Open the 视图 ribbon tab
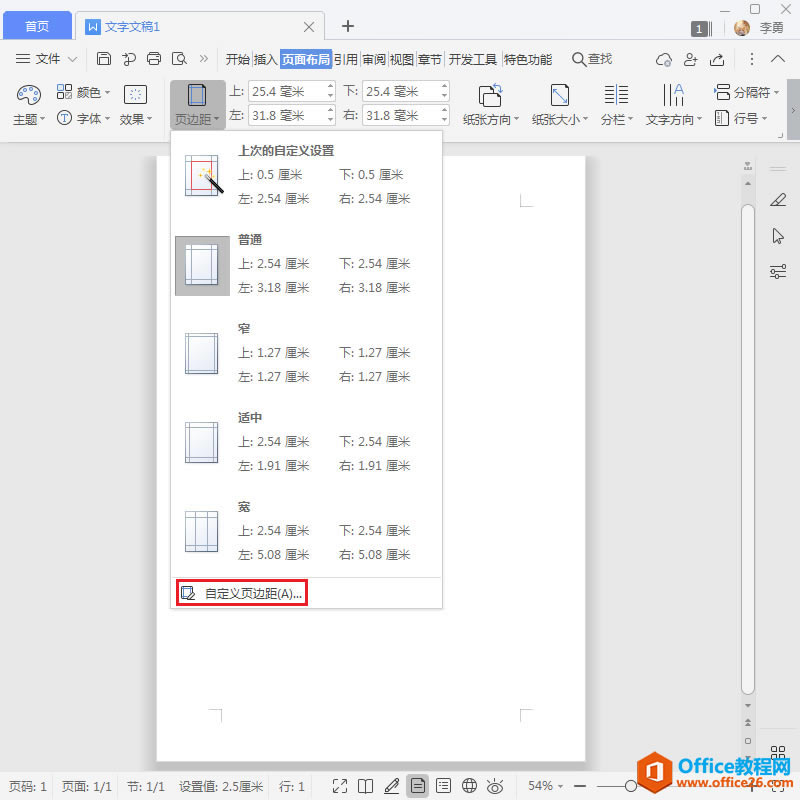The width and height of the screenshot is (800, 800). tap(402, 60)
